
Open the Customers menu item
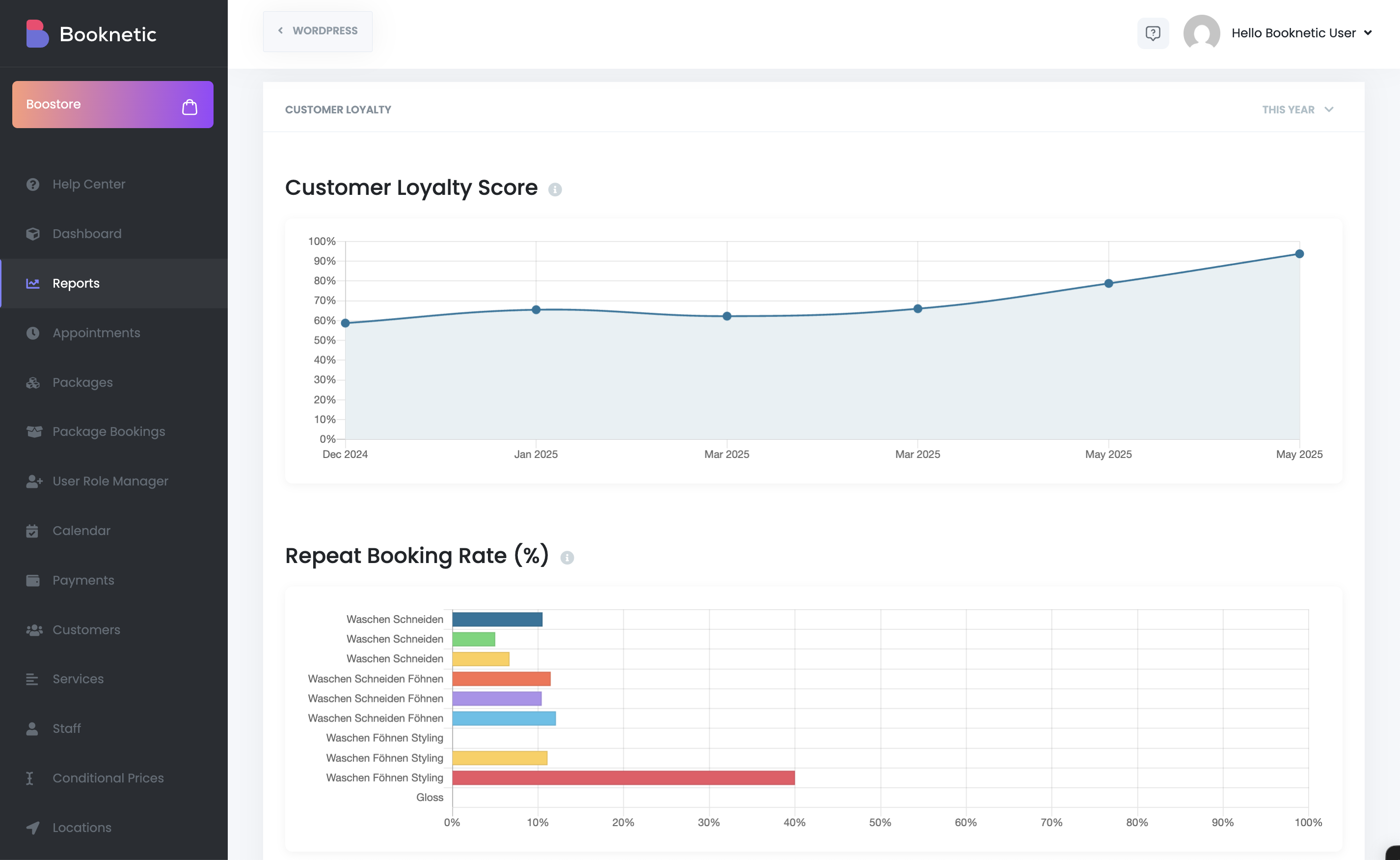coord(86,630)
